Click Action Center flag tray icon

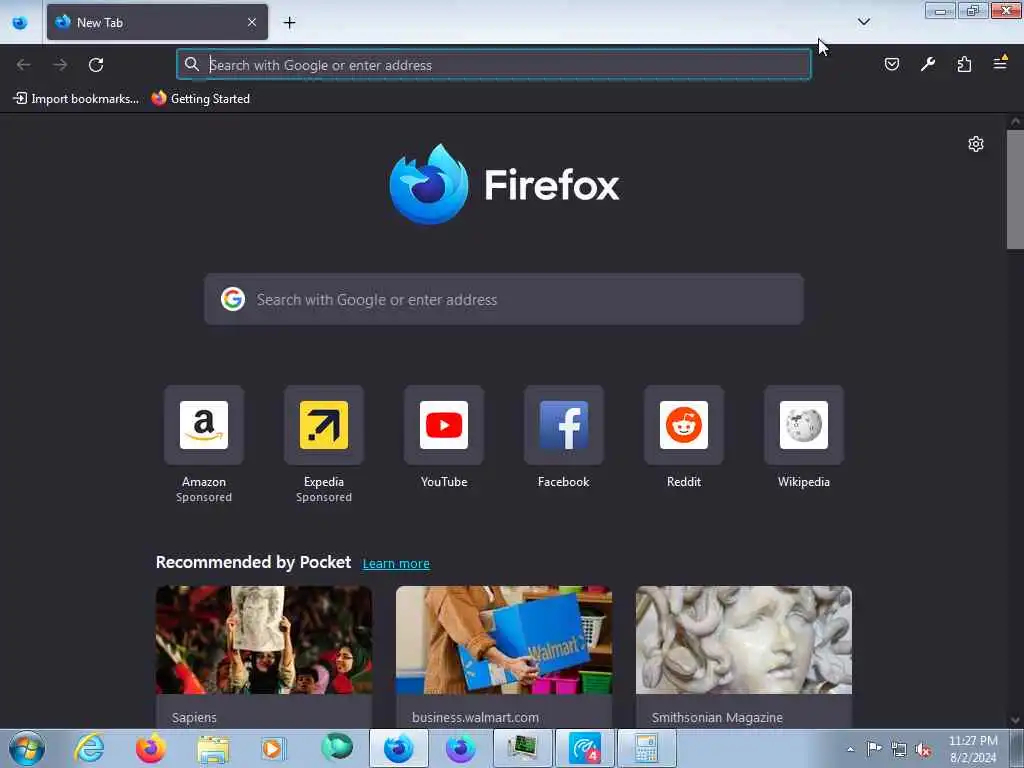(x=874, y=749)
